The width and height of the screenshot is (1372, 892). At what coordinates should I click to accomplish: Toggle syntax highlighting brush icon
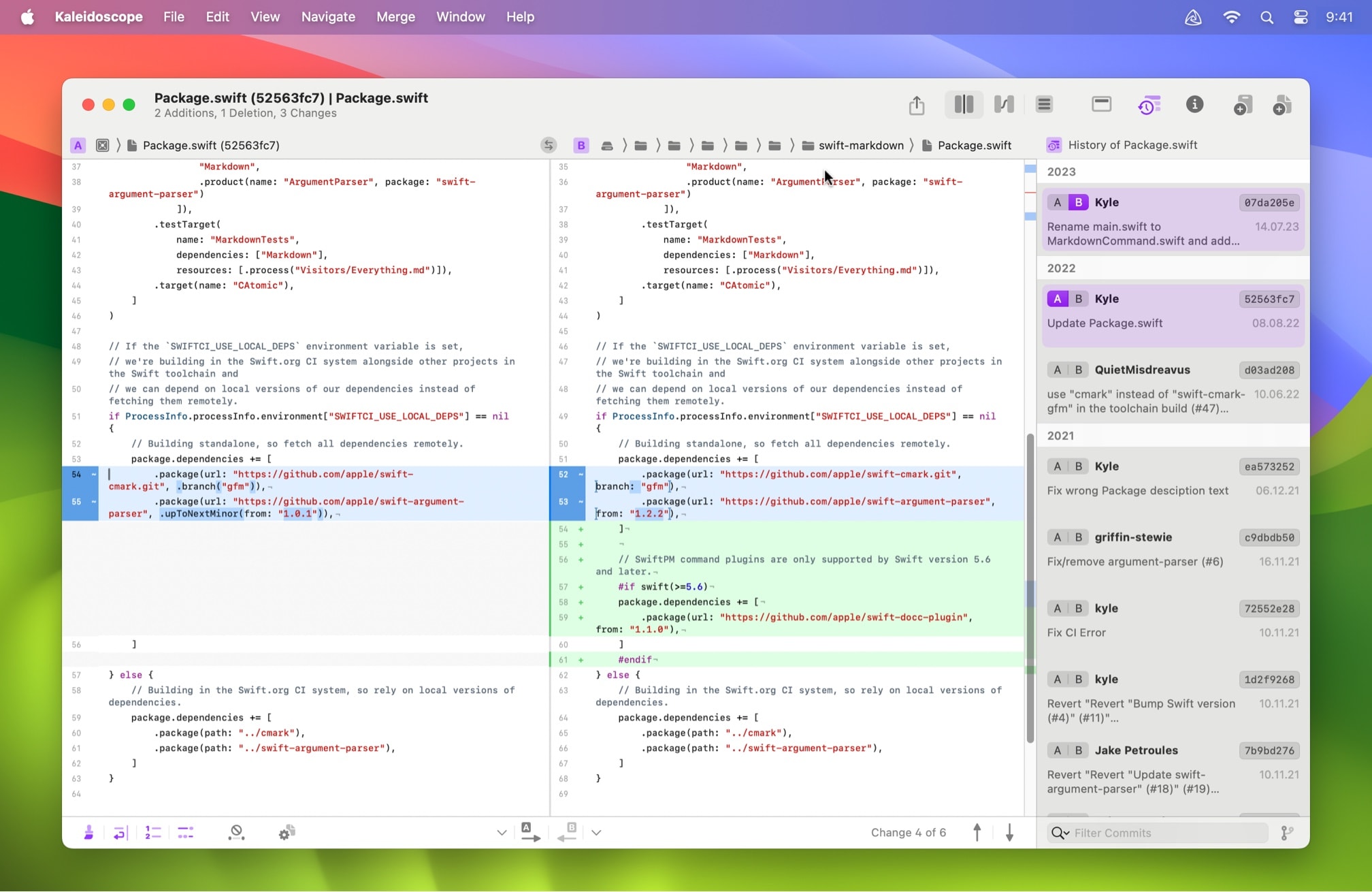[88, 832]
